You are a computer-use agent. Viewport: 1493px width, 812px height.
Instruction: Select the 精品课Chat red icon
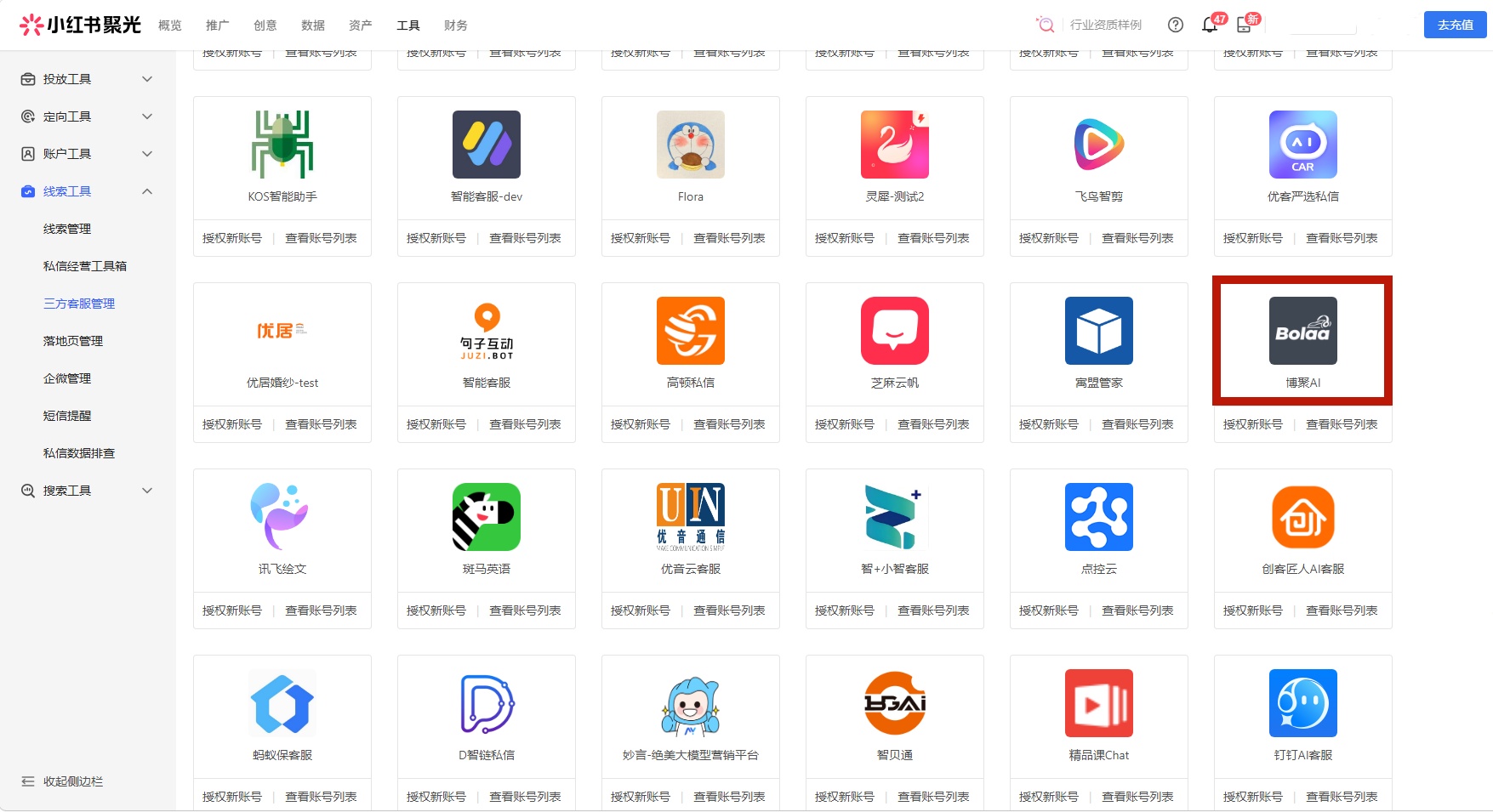(x=1099, y=703)
